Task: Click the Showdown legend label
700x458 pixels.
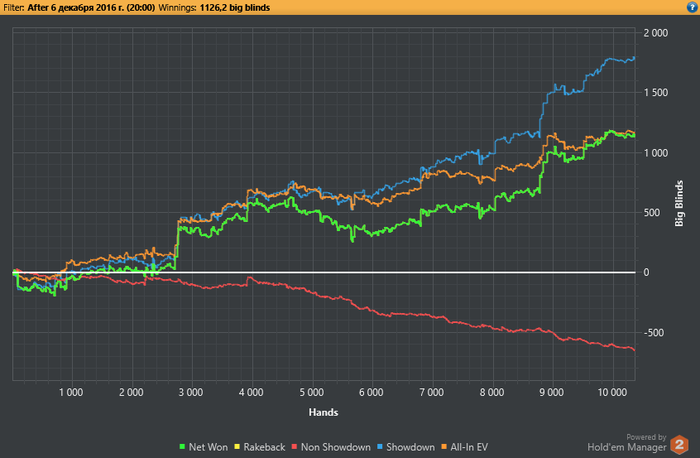Action: point(410,447)
